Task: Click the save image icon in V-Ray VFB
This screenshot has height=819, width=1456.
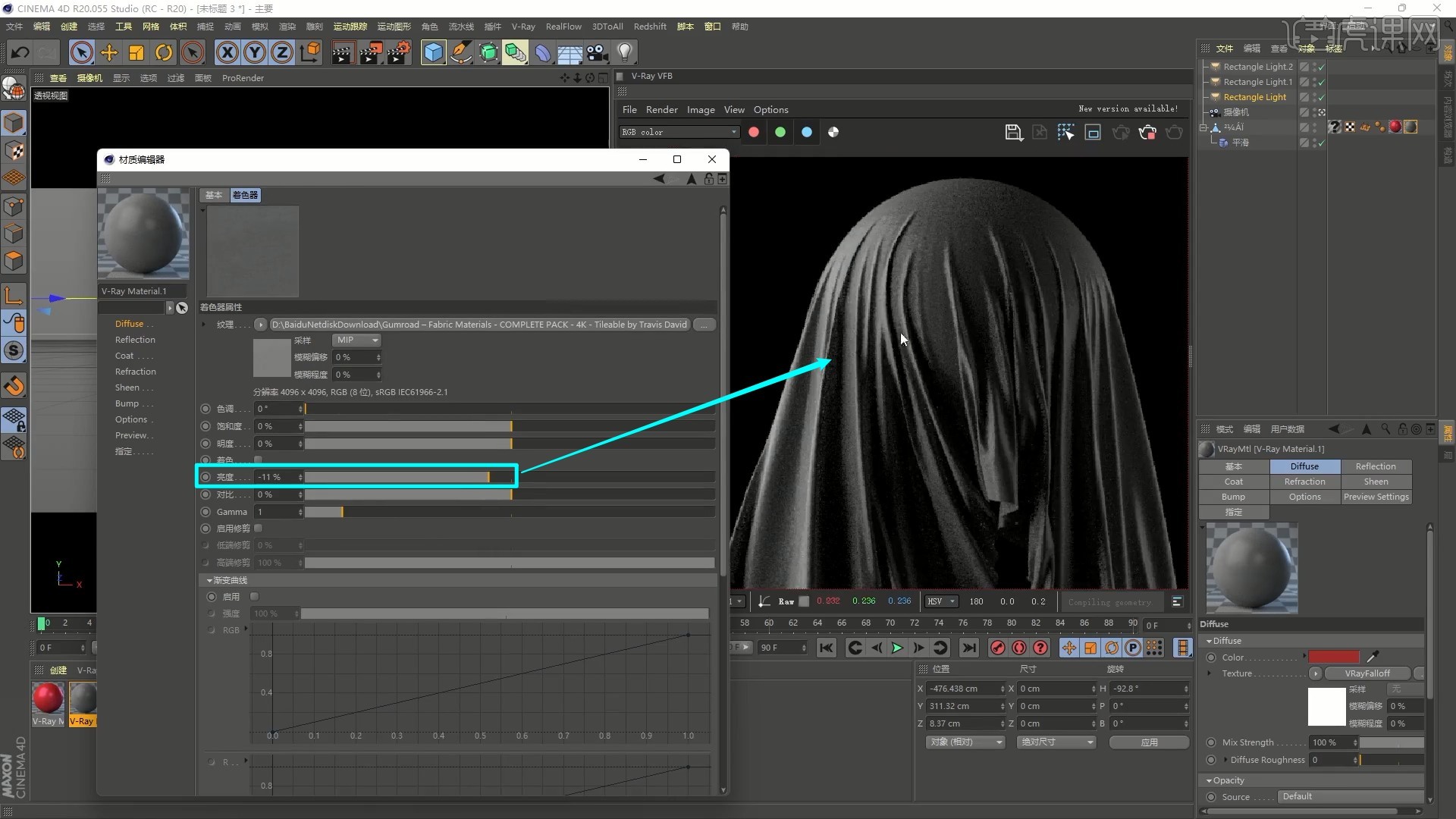Action: pos(1014,132)
